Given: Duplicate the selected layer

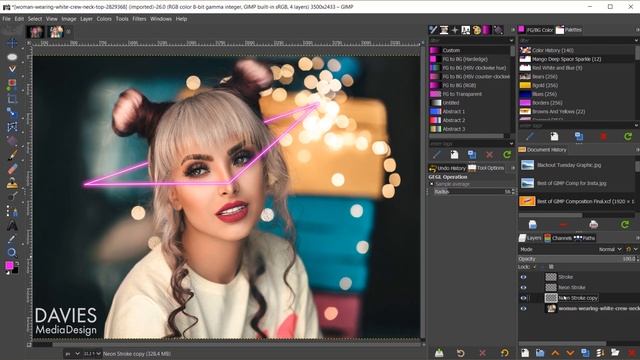Looking at the screenshot, I should (585, 353).
